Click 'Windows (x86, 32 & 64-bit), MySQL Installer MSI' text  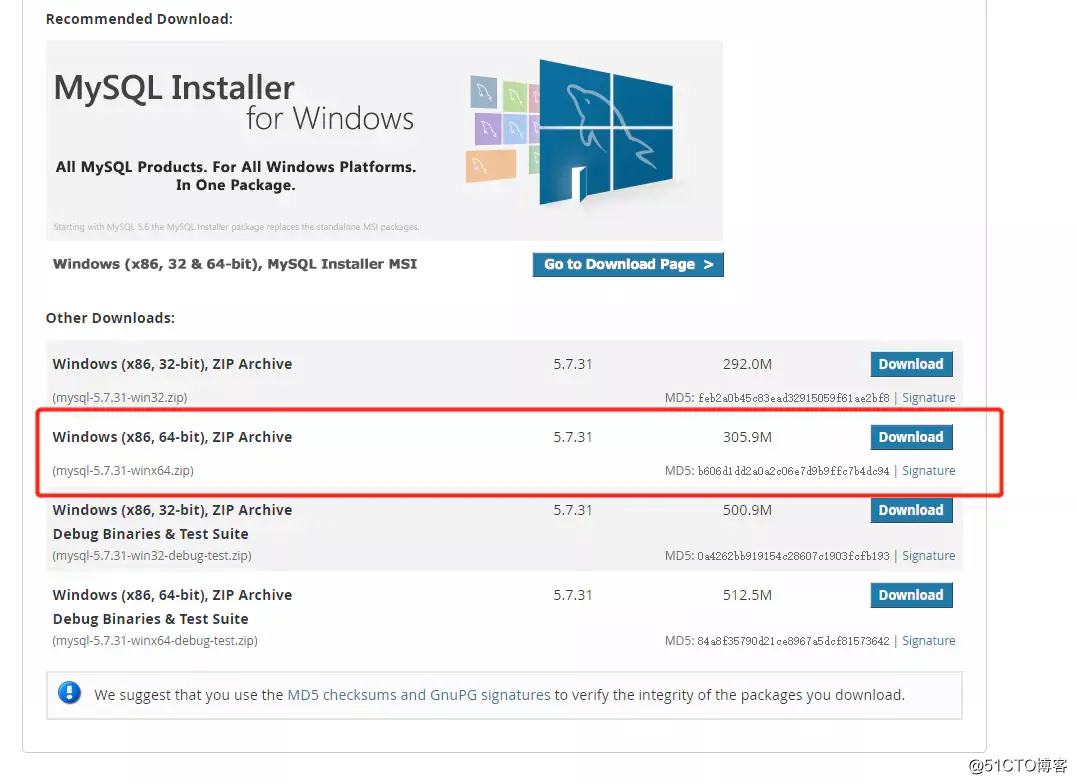coord(235,265)
